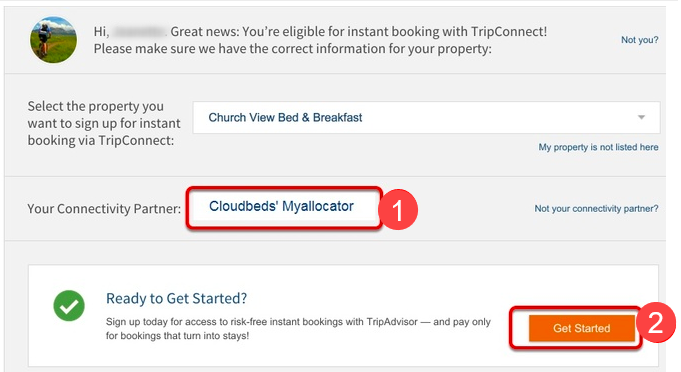Click the "Great news" TripConnect eligibility message
The height and width of the screenshot is (372, 681).
[x=359, y=32]
